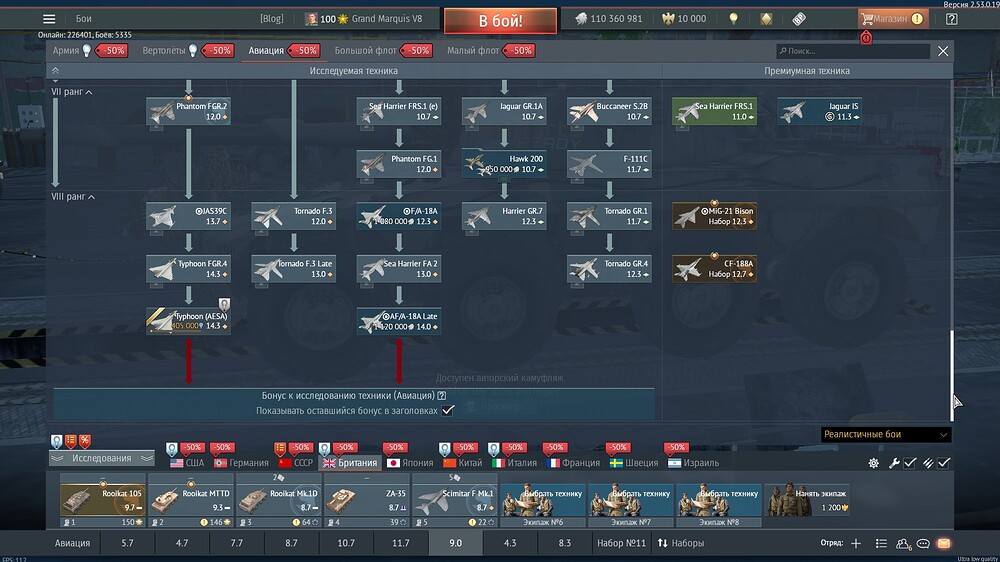Open the Реалистичные бои mode dropdown
1000x562 pixels.
click(885, 435)
